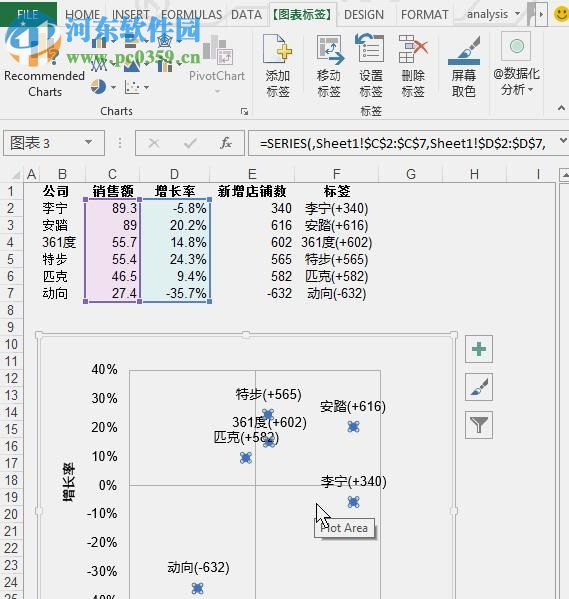569x599 pixels.
Task: Select cell containing -632 in column E
Action: click(x=252, y=293)
